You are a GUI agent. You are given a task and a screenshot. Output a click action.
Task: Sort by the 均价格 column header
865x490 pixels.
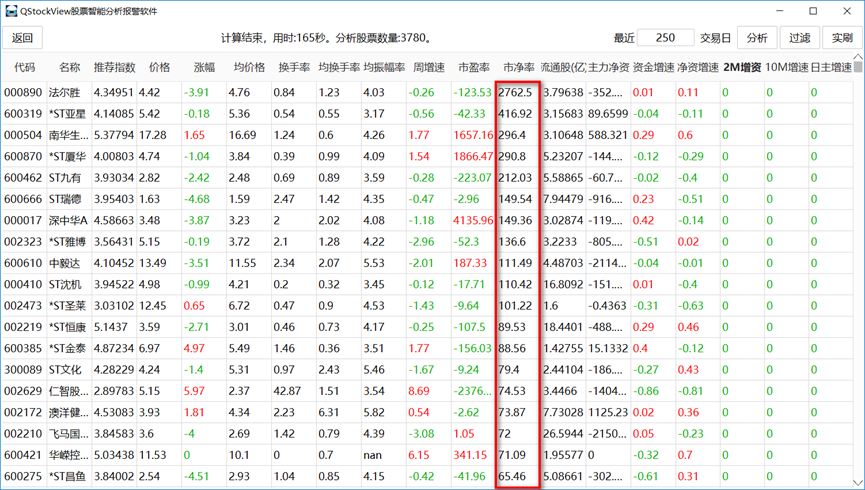point(249,67)
